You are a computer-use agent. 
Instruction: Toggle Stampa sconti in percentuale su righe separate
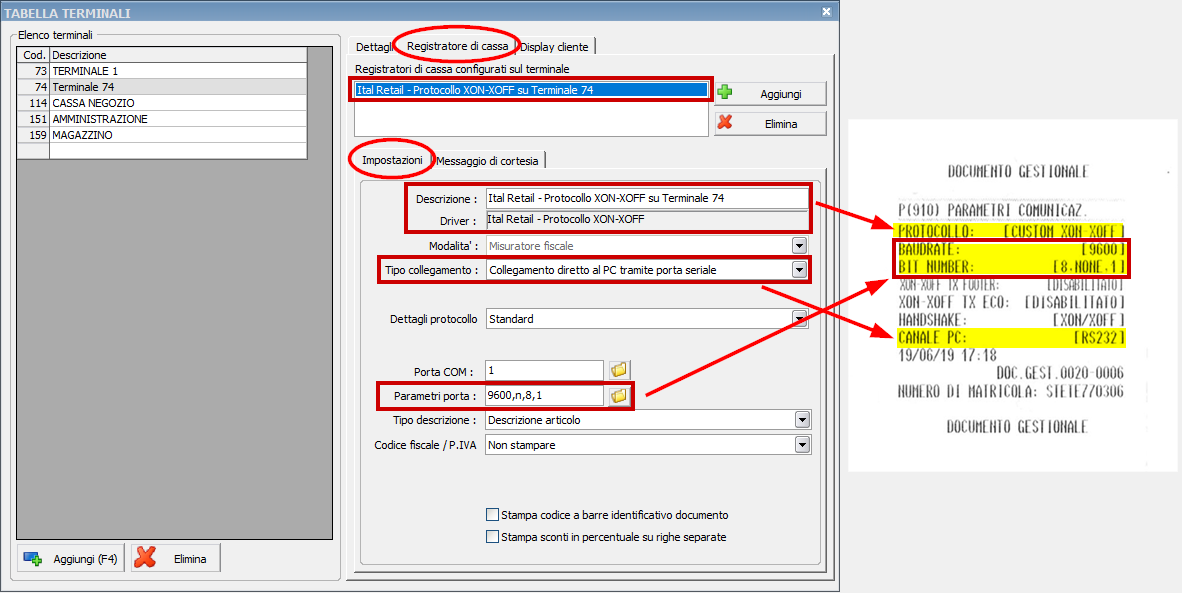(492, 537)
